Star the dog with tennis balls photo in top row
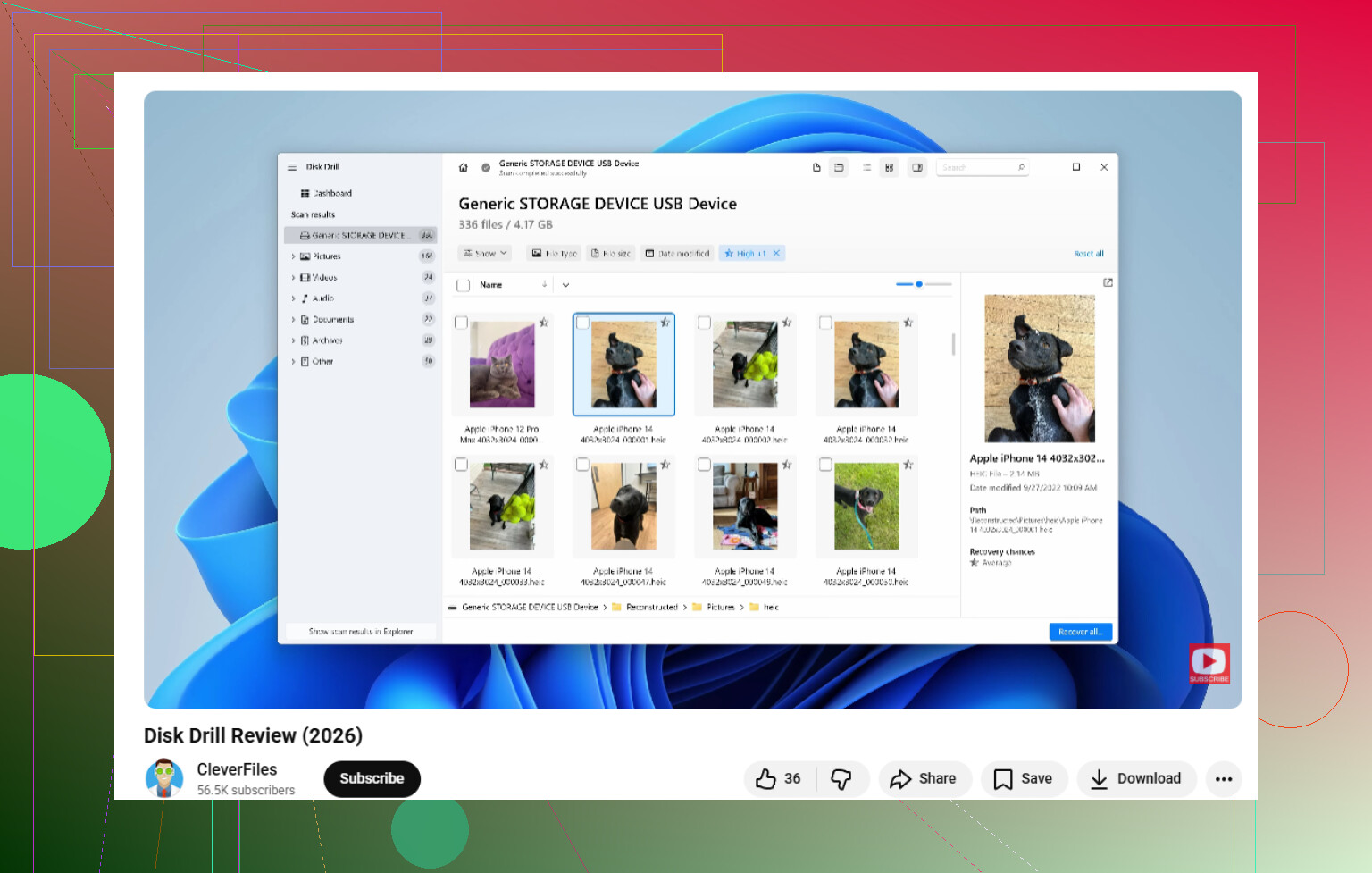This screenshot has height=873, width=1372. click(786, 323)
